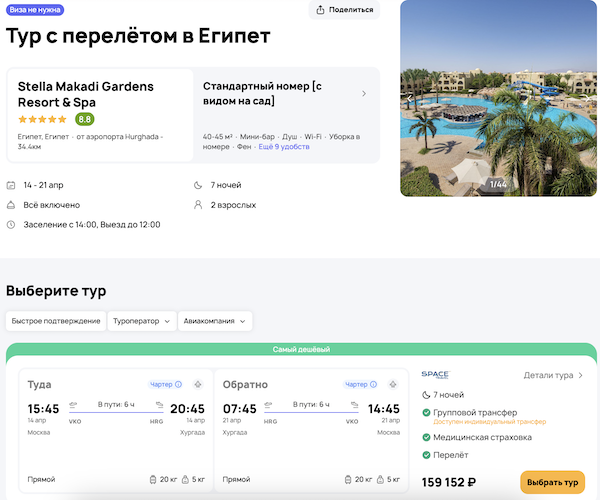Viewport: 600px width, 500px height.
Task: Click the Поделиться share button
Action: tap(344, 10)
